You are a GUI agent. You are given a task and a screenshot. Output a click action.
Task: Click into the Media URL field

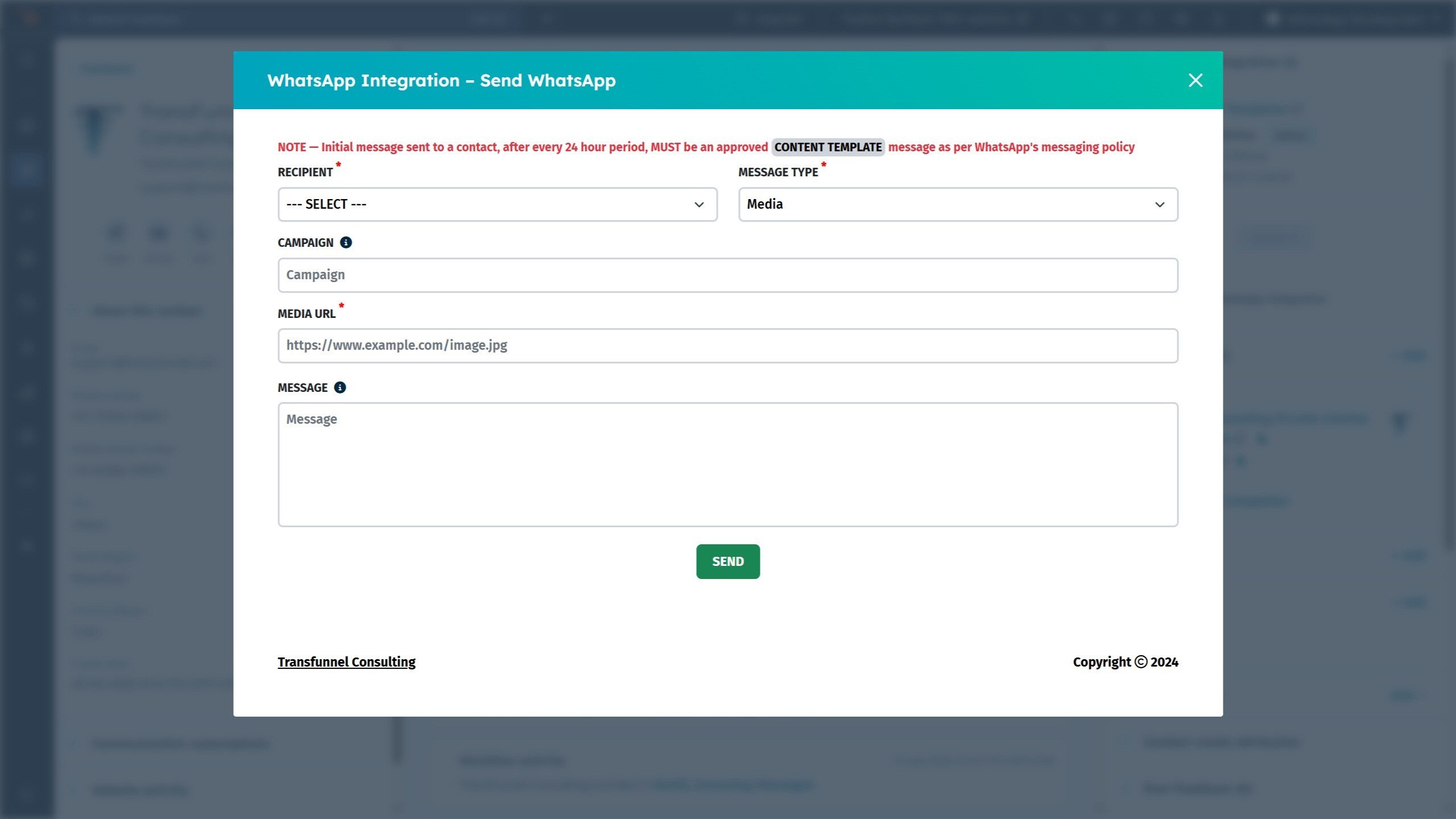pyautogui.click(x=727, y=346)
